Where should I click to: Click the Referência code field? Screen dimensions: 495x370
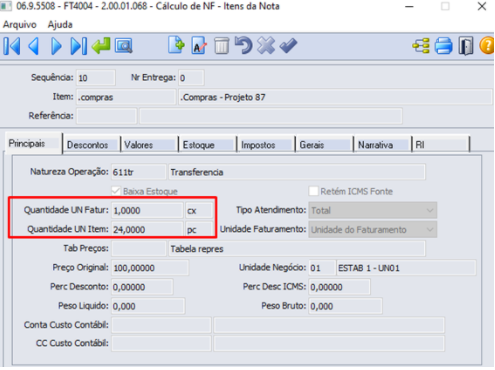(x=107, y=116)
